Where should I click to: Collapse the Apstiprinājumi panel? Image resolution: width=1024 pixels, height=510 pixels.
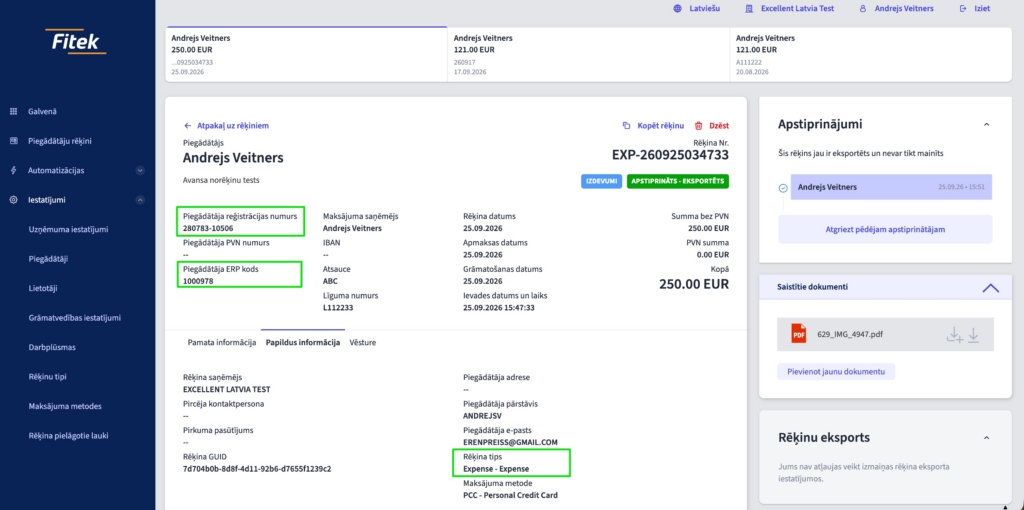coord(986,124)
